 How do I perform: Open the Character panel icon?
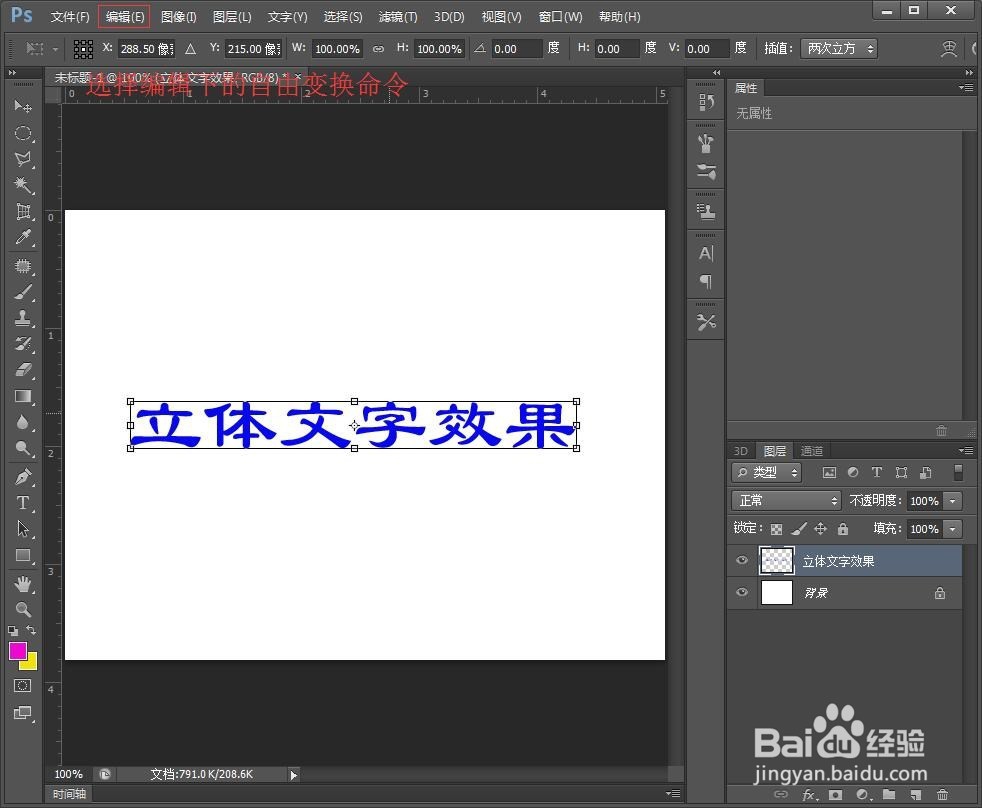pos(706,253)
